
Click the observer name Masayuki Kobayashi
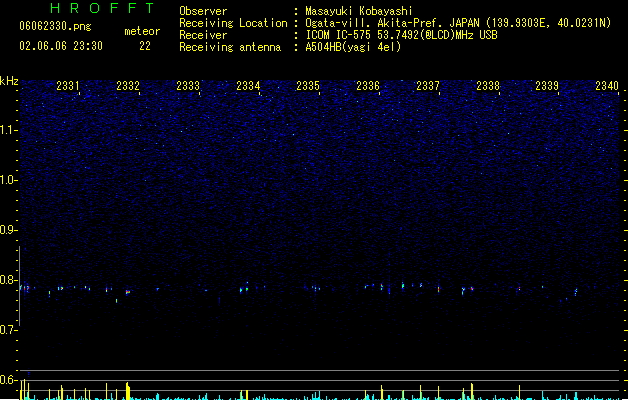(359, 11)
